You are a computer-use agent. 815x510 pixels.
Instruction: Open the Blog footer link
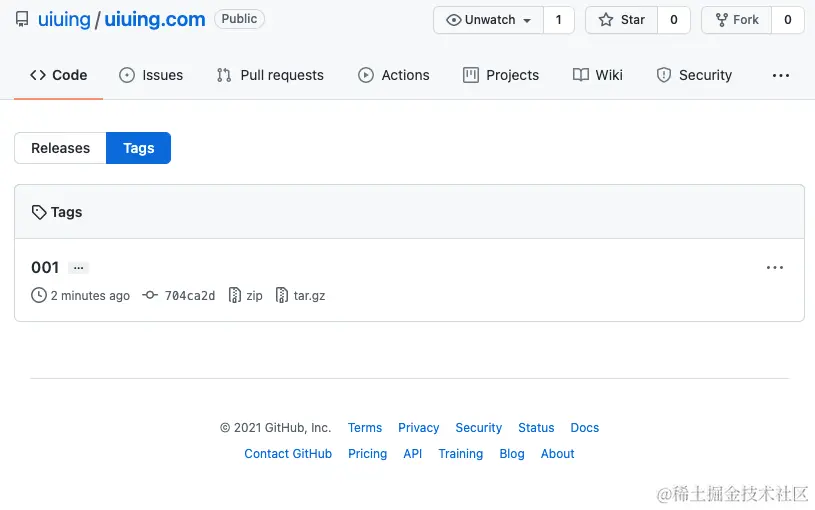[512, 454]
